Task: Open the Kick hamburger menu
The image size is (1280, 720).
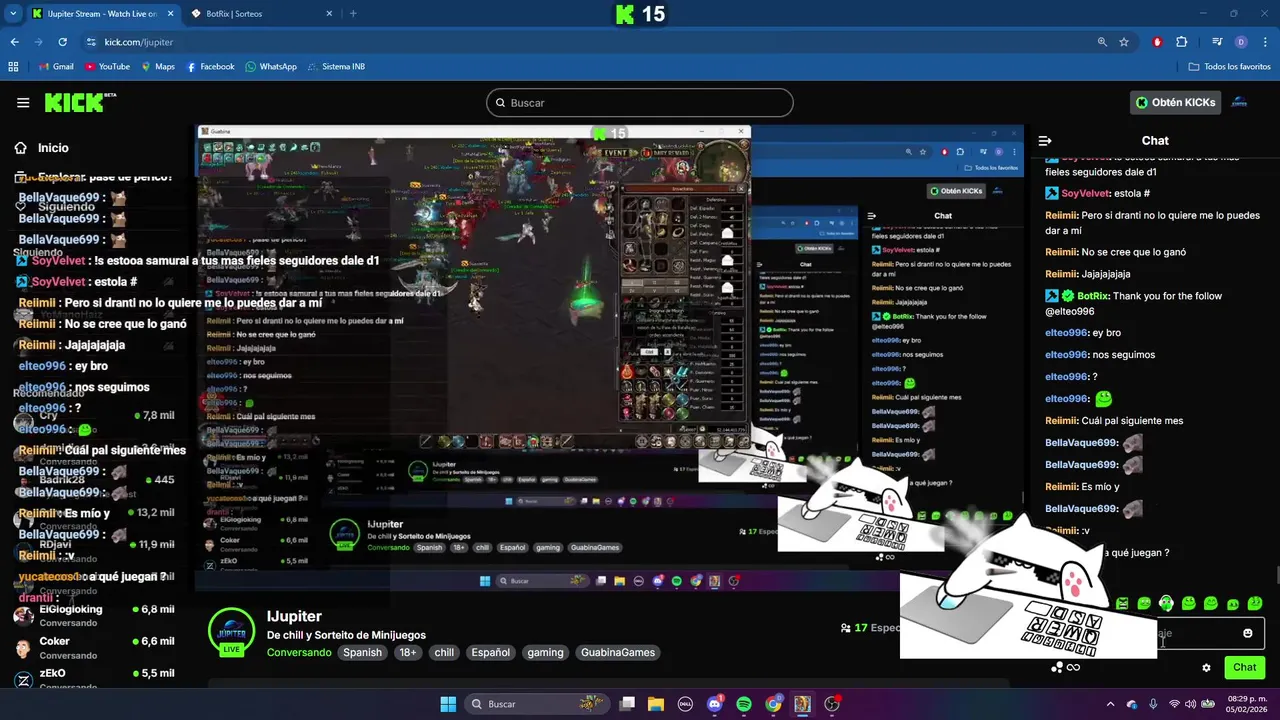Action: point(23,103)
